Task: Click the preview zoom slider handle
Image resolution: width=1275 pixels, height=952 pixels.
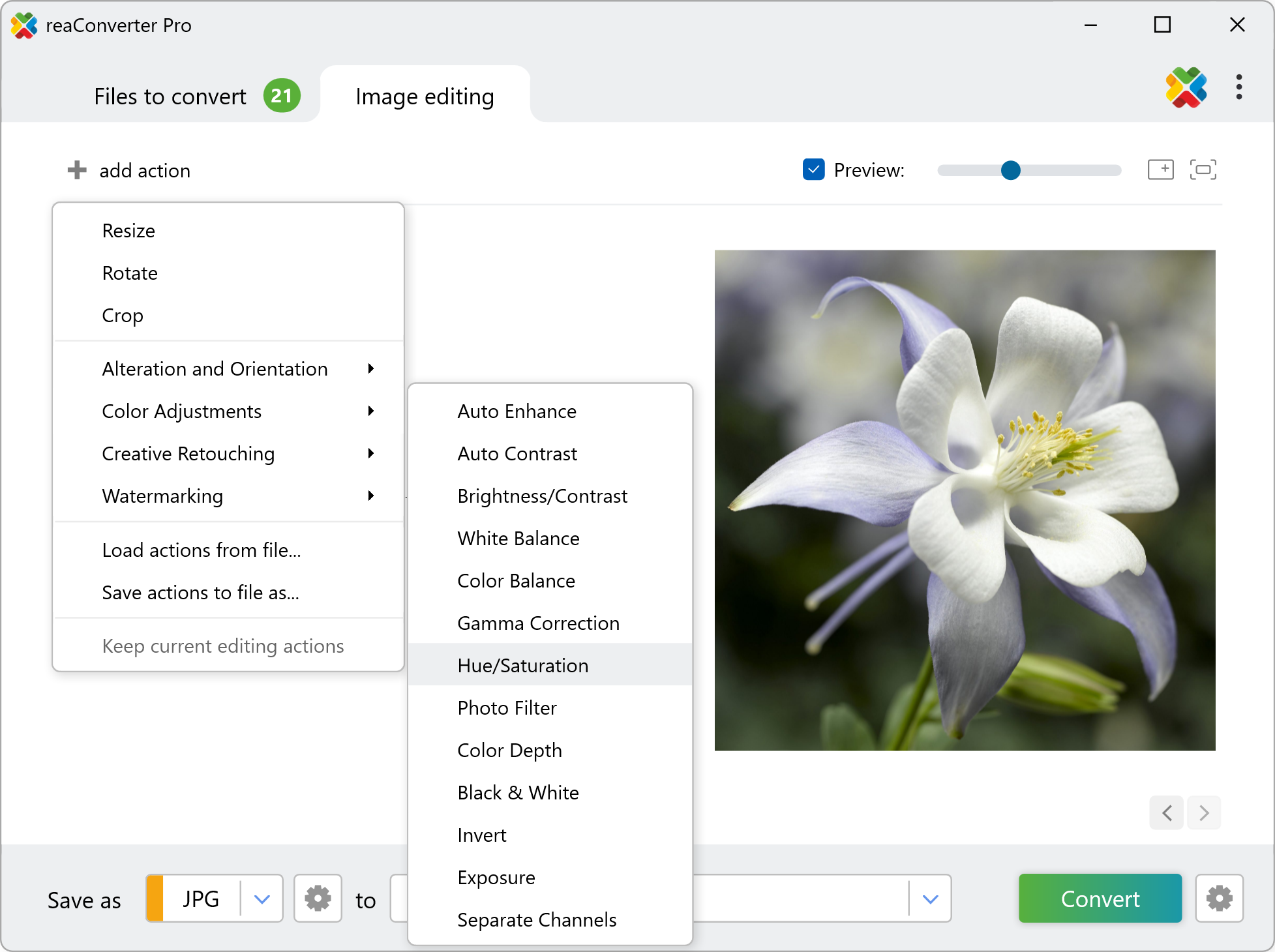Action: [1010, 170]
